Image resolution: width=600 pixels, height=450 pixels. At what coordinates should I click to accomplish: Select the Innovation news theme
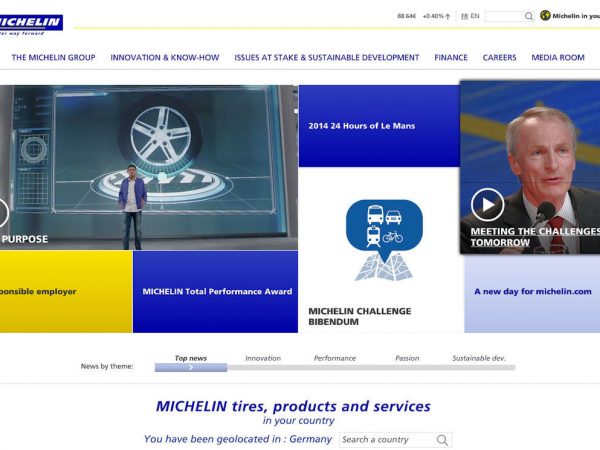(x=263, y=358)
